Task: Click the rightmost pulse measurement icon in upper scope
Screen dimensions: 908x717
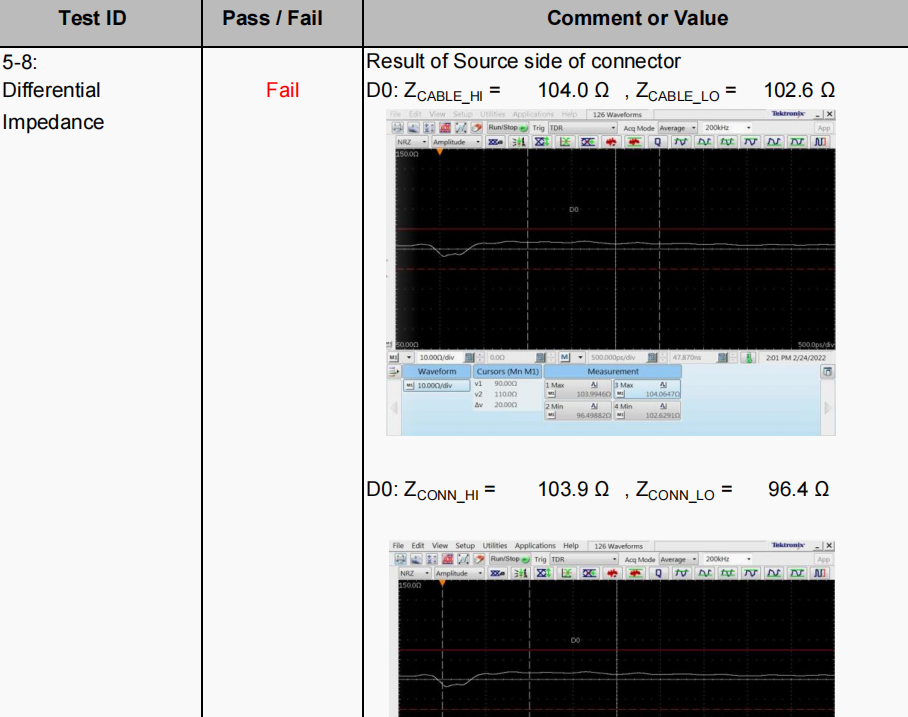Action: coord(820,142)
